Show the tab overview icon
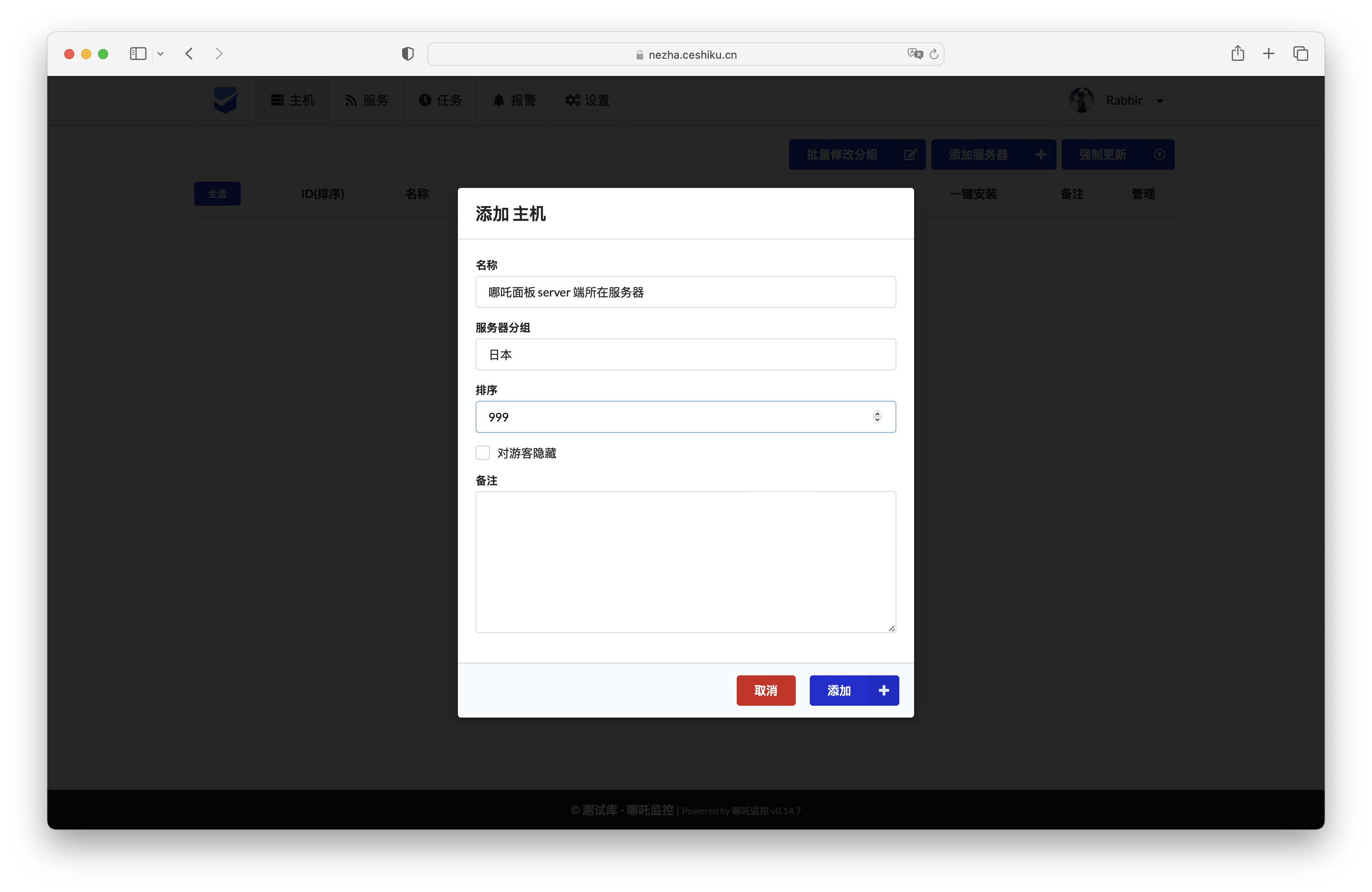Image resolution: width=1372 pixels, height=892 pixels. click(1301, 54)
